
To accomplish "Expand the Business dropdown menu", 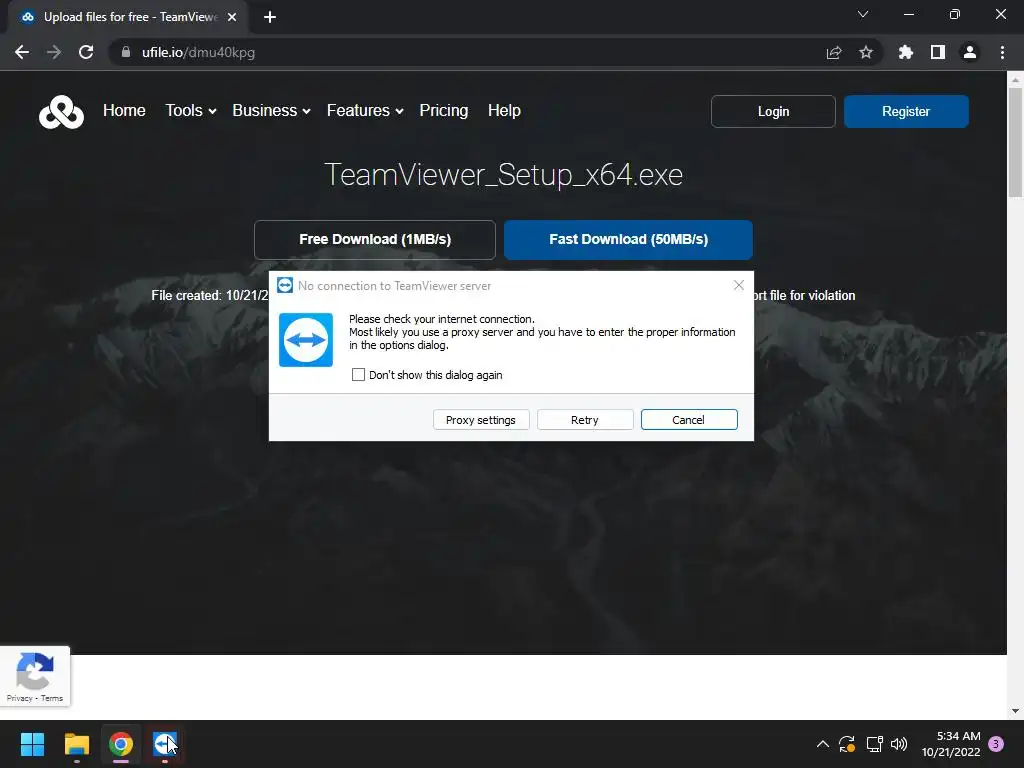I will pos(271,111).
